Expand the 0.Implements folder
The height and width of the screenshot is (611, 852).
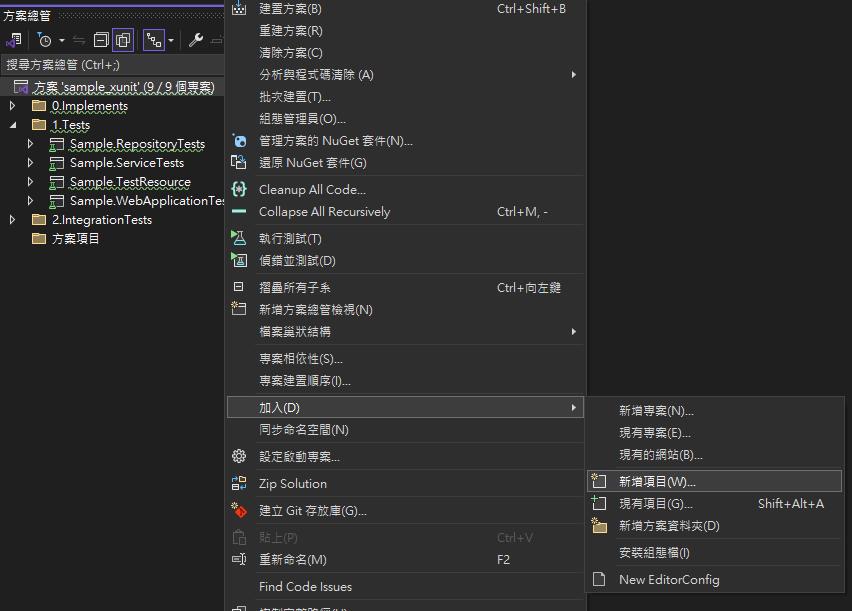click(x=12, y=106)
